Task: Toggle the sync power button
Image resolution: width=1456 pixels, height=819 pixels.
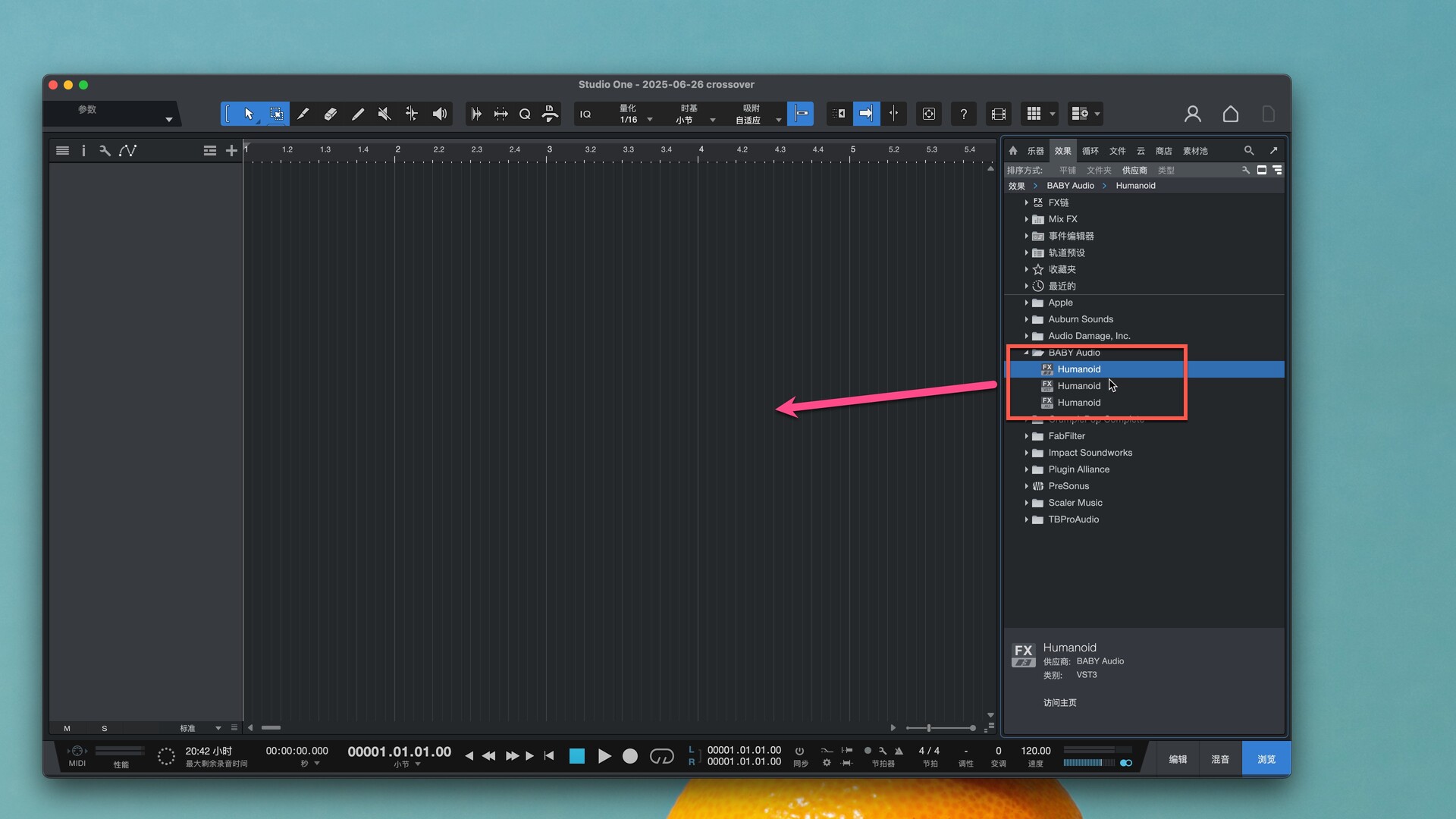Action: (x=799, y=751)
